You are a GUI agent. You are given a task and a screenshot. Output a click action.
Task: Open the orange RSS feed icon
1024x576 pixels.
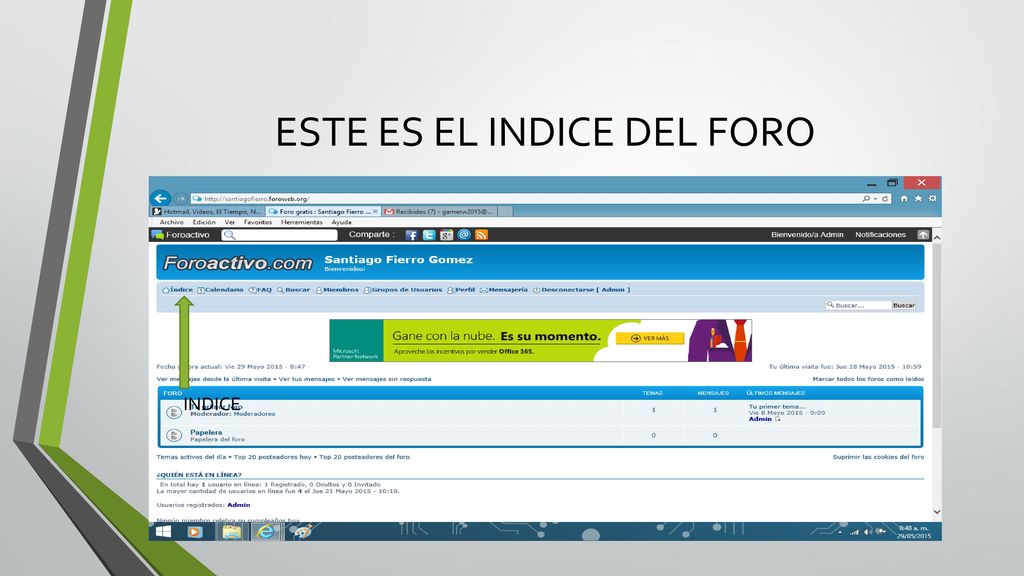482,235
